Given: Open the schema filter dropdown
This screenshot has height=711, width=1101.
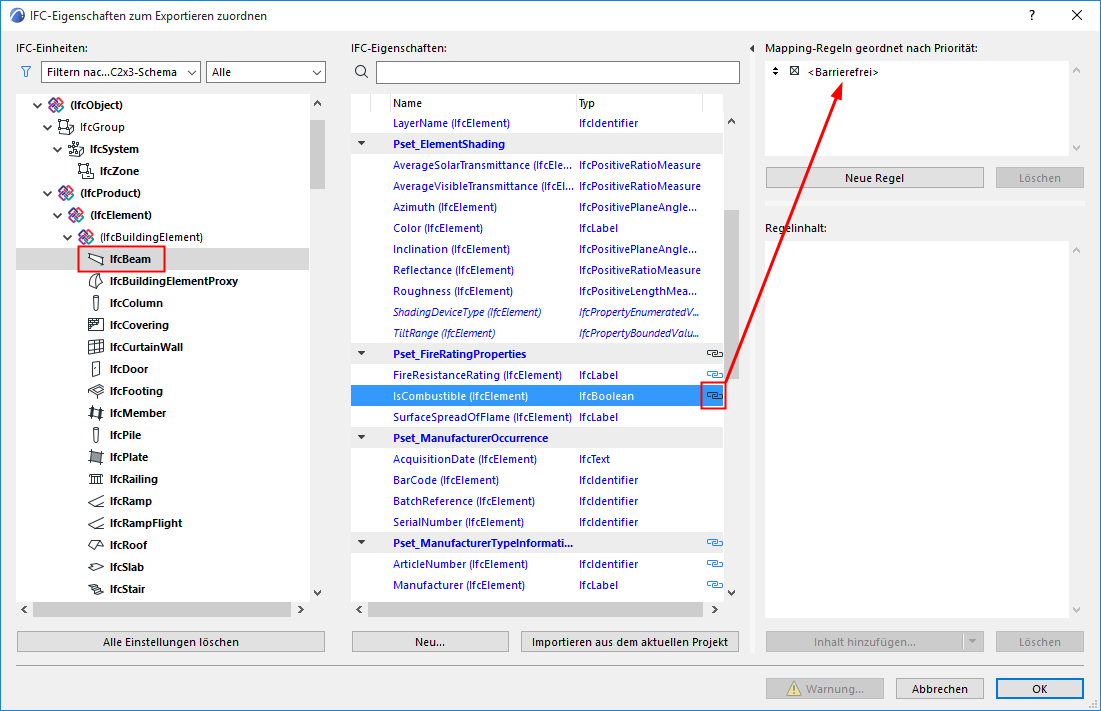Looking at the screenshot, I should [x=121, y=72].
